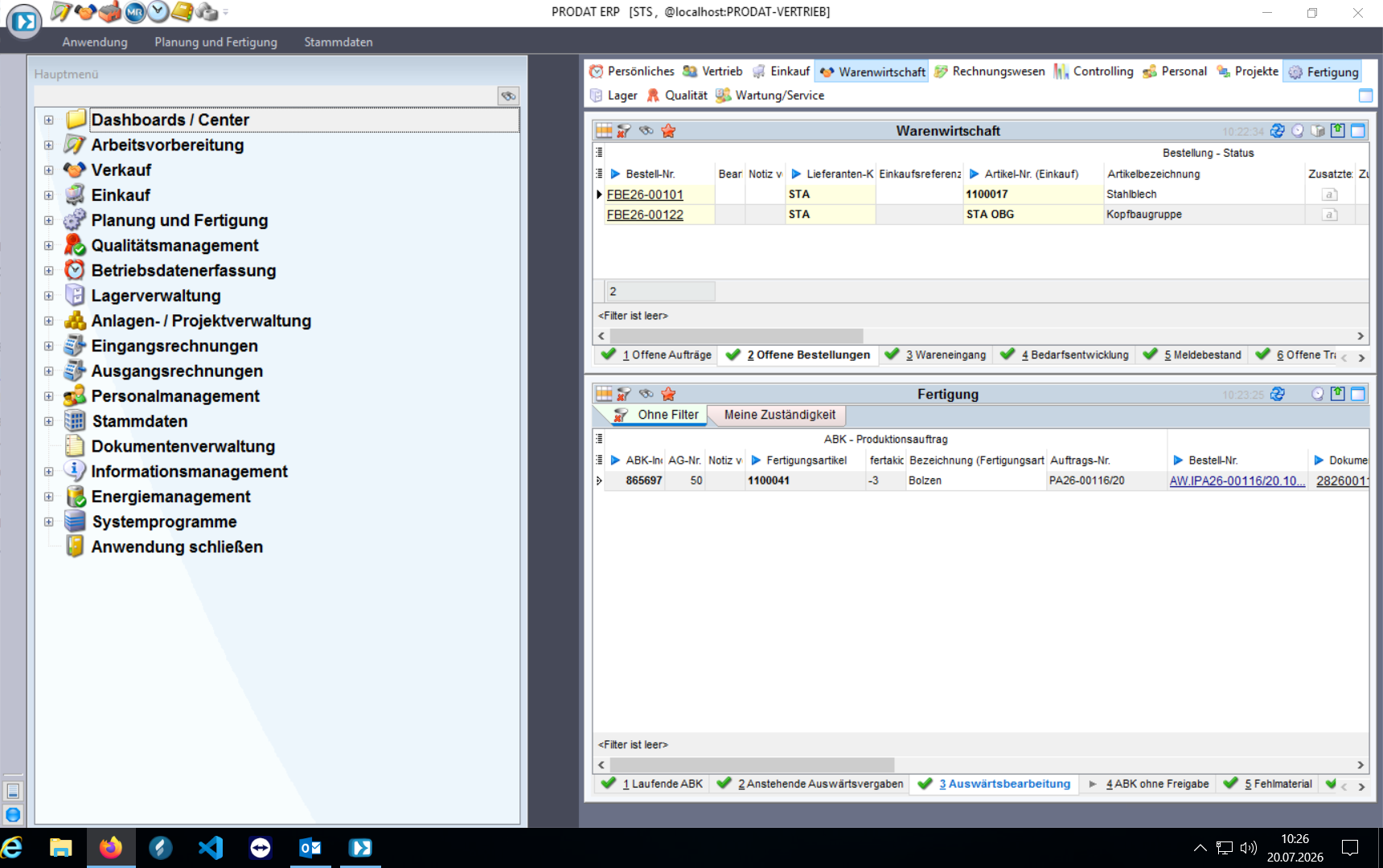Click the gray cubes toolbar icon
This screenshot has width=1383, height=868.
pos(207,11)
